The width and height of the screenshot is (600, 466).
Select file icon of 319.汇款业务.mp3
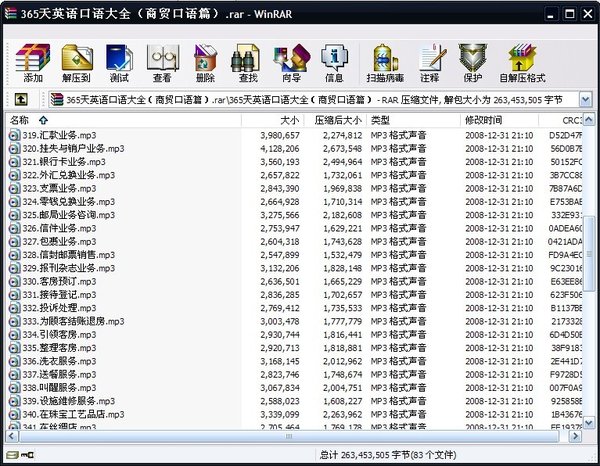pyautogui.click(x=14, y=135)
